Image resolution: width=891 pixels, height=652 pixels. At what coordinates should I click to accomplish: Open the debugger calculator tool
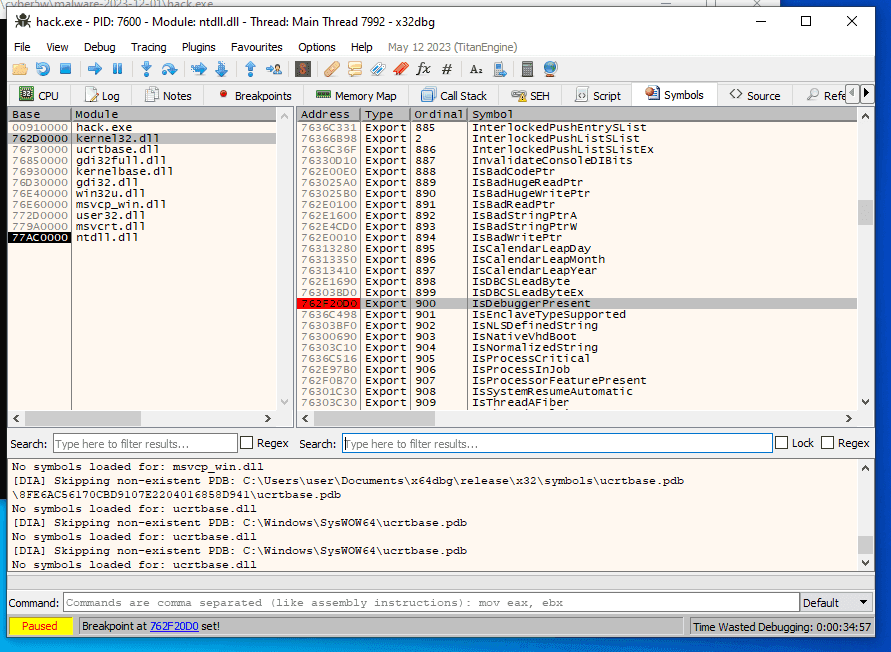pyautogui.click(x=528, y=69)
